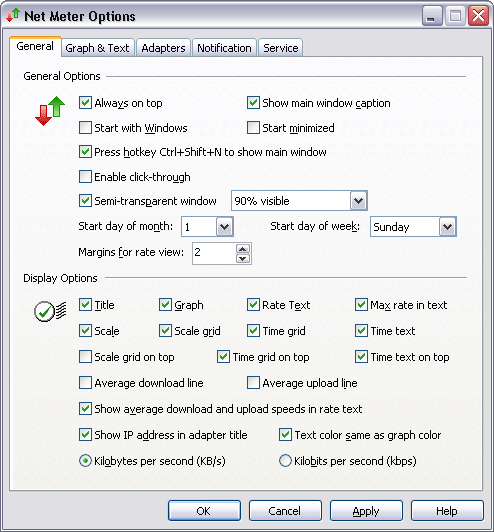The image size is (494, 532).
Task: Click the OK button
Action: tap(204, 511)
